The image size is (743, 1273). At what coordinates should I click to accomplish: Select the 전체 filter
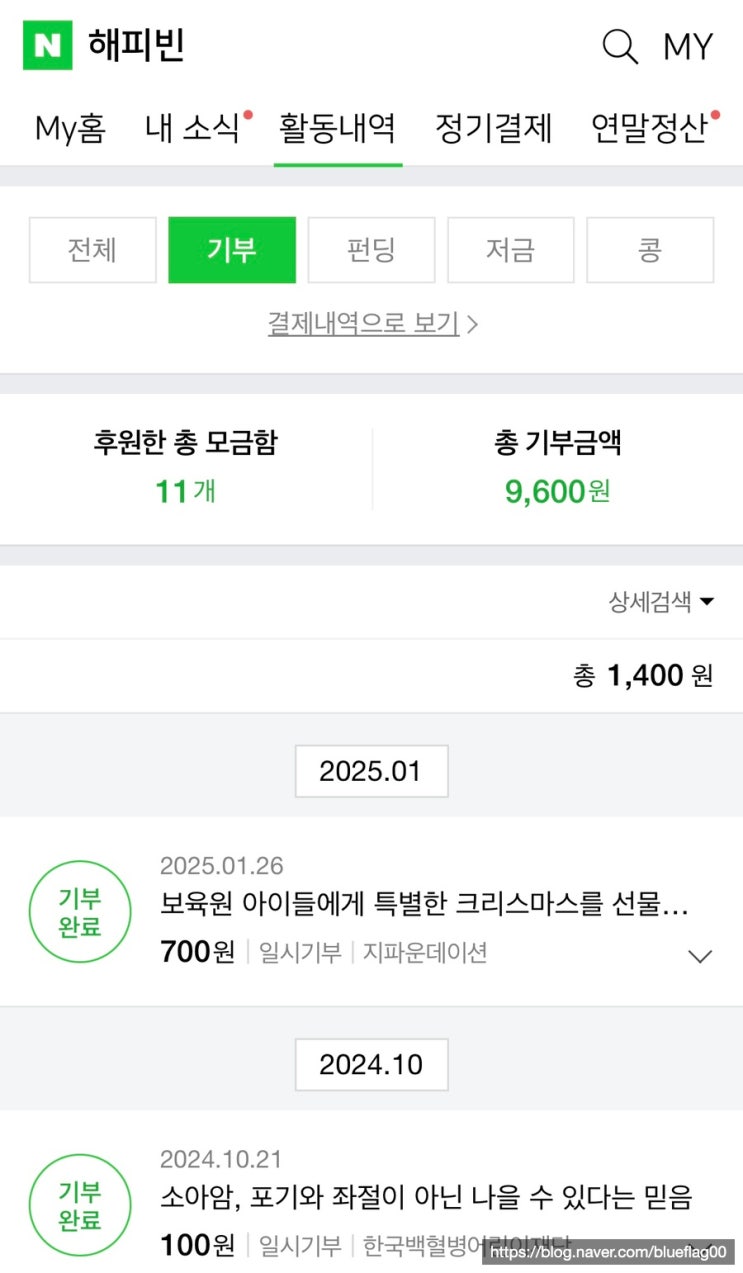point(93,250)
